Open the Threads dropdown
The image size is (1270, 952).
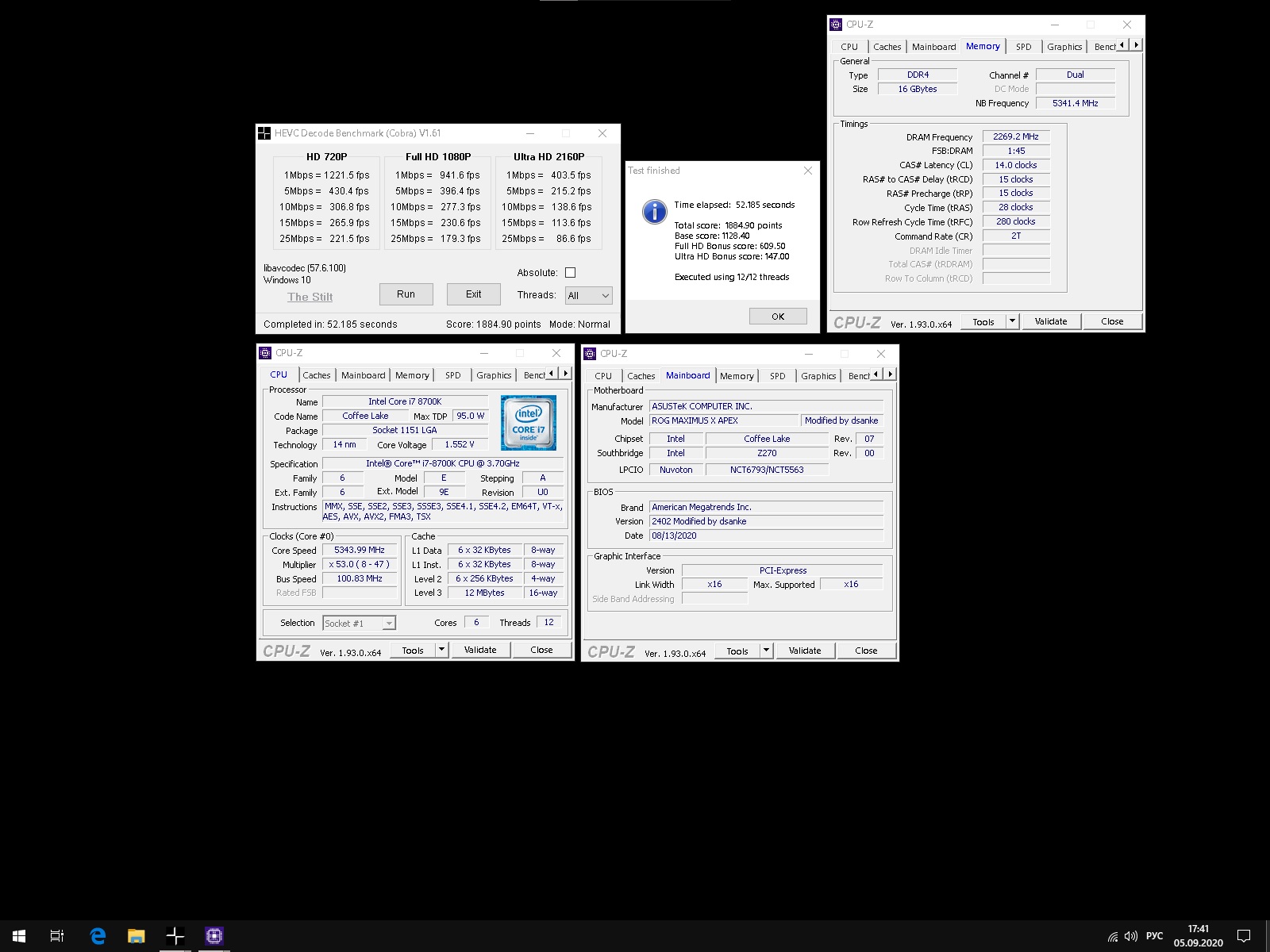pos(588,295)
